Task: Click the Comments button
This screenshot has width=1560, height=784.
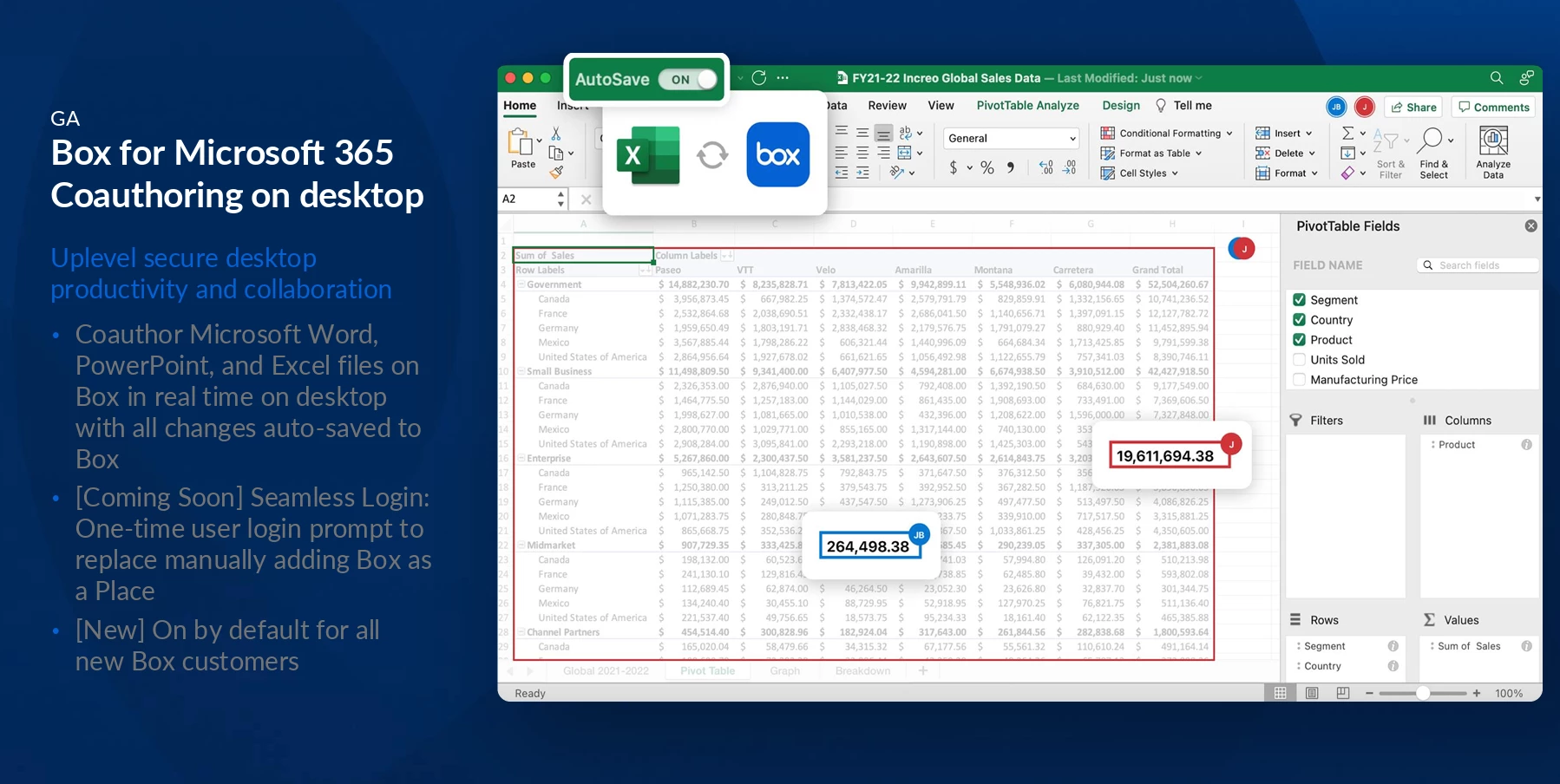Action: coord(1493,108)
